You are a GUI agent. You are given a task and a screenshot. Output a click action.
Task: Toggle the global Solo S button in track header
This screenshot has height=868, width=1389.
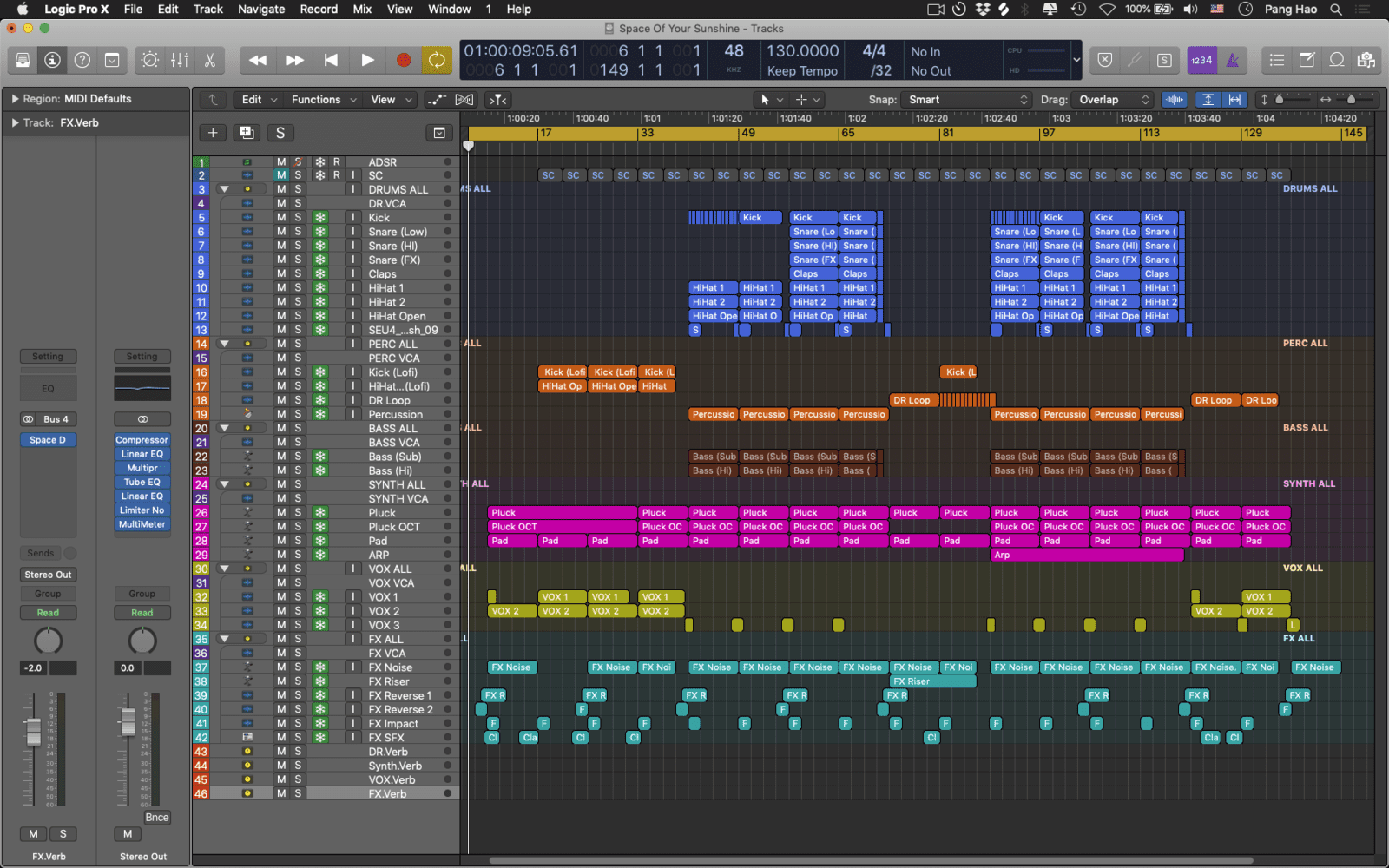pos(280,133)
